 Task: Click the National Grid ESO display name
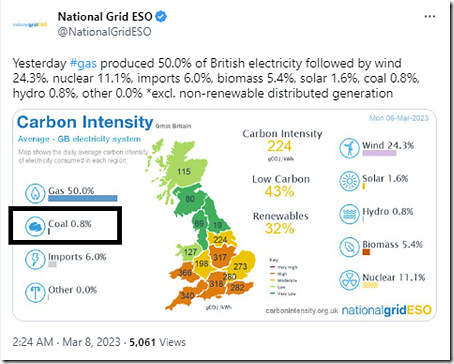[105, 16]
